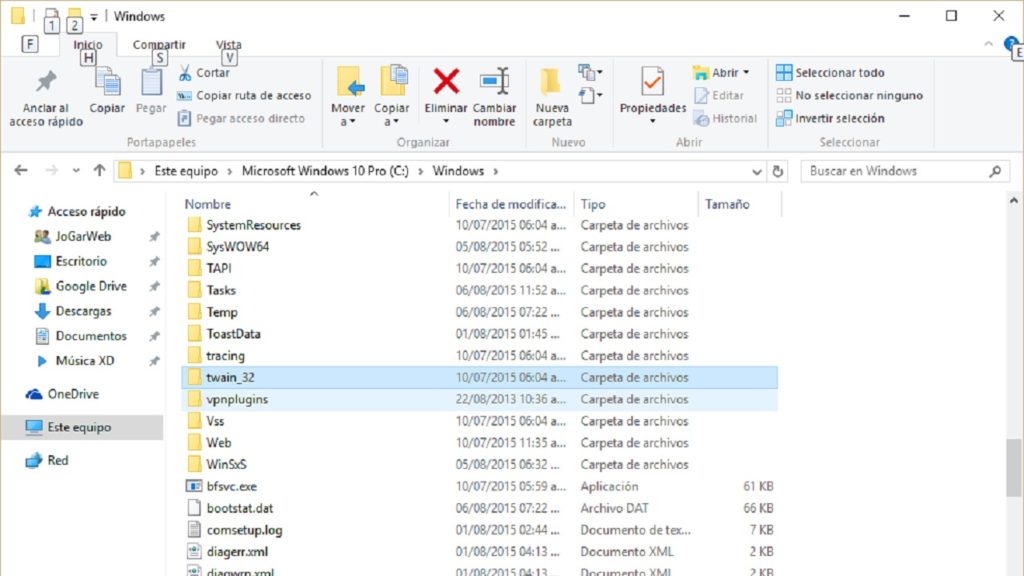The height and width of the screenshot is (576, 1024).
Task: Switch to the Inicio ribbon tab
Action: pyautogui.click(x=88, y=44)
